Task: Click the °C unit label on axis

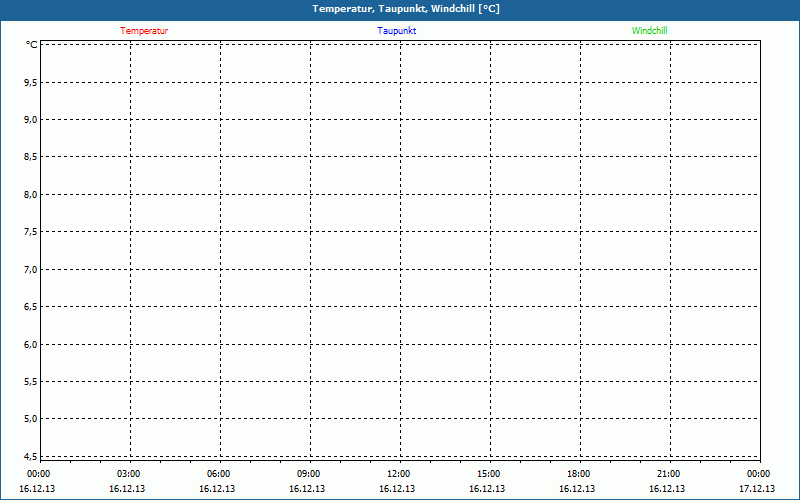Action: click(32, 45)
